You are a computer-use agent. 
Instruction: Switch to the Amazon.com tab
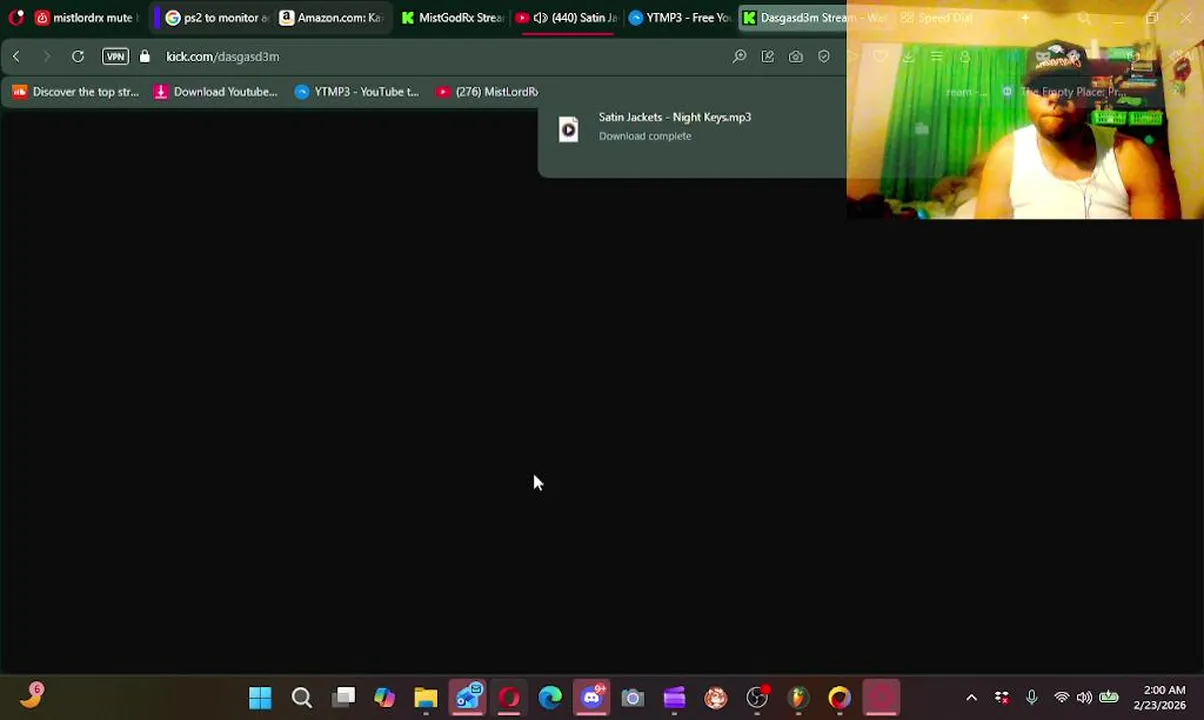[332, 17]
